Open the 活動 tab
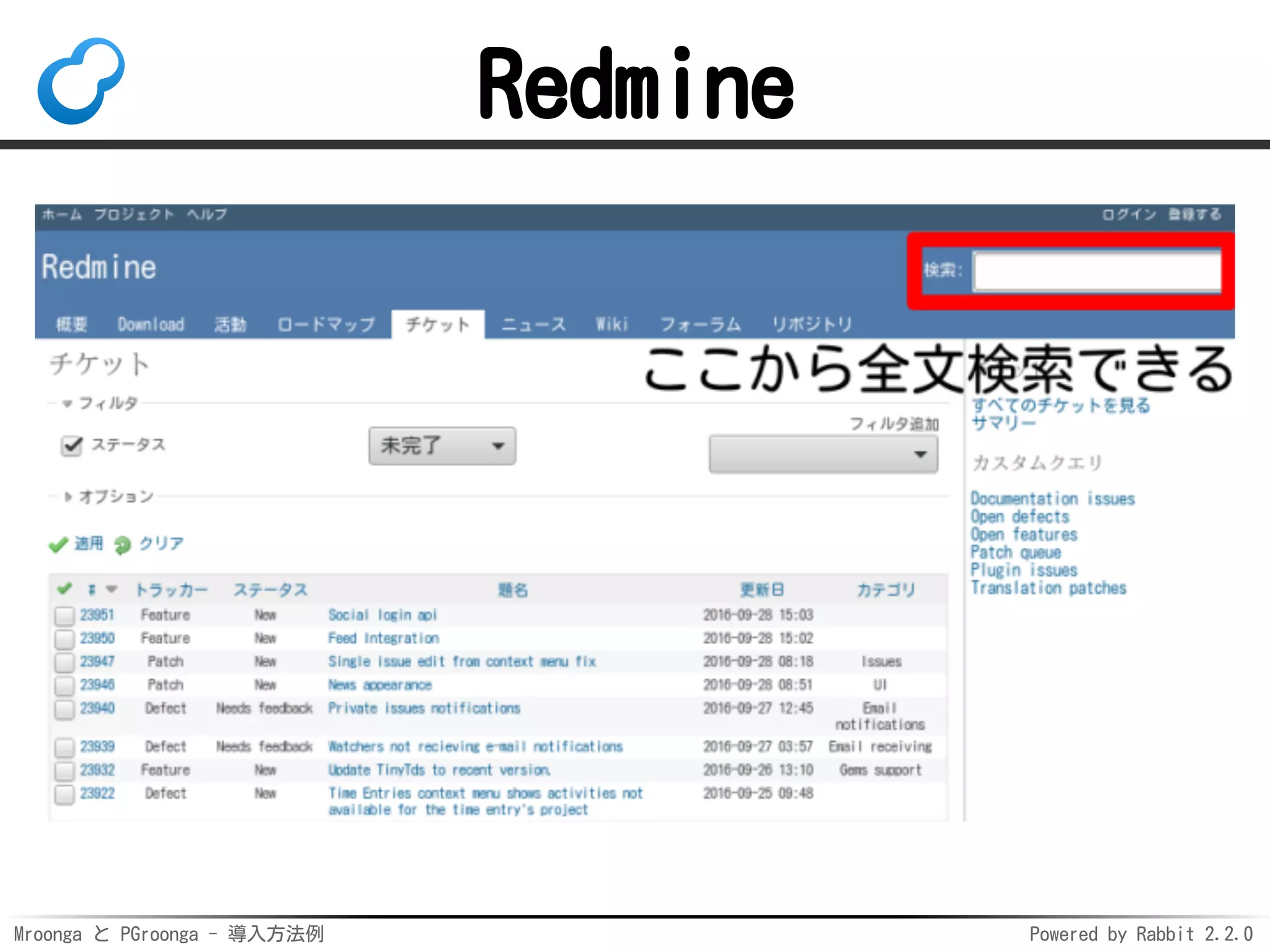Screen dimensions: 1270x952 [230, 324]
